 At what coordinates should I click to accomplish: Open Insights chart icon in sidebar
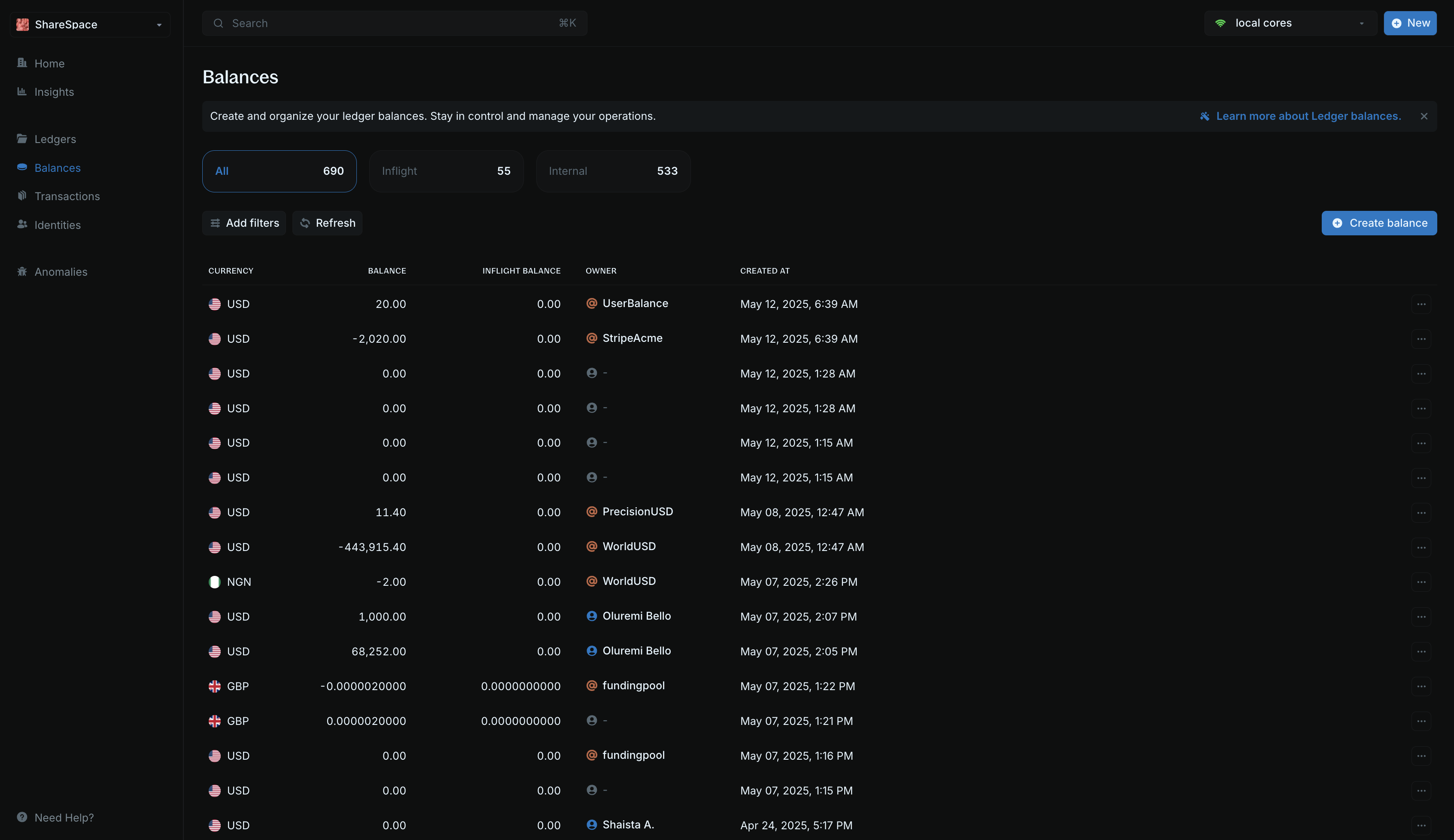(x=22, y=91)
